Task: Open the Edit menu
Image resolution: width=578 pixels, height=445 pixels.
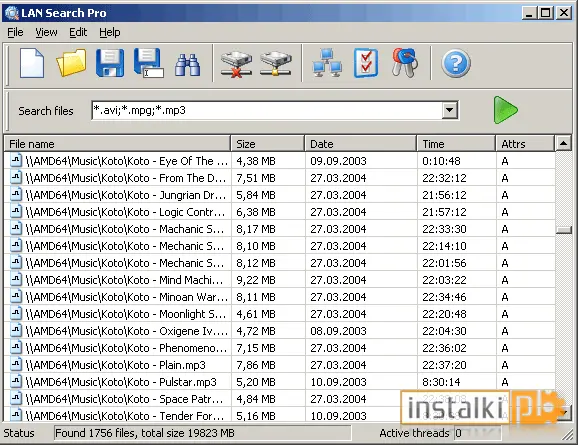Action: coord(78,32)
